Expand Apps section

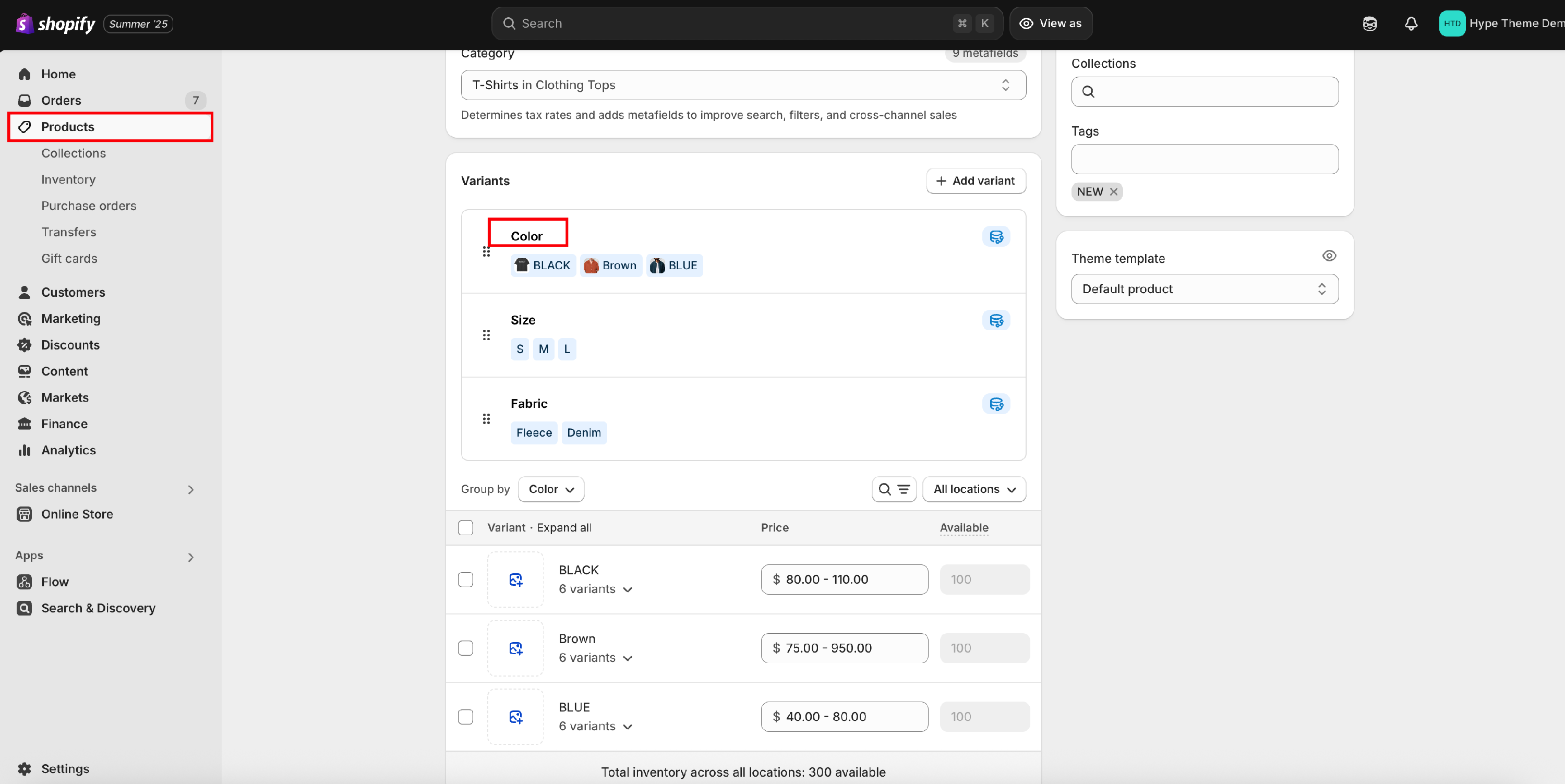click(191, 558)
